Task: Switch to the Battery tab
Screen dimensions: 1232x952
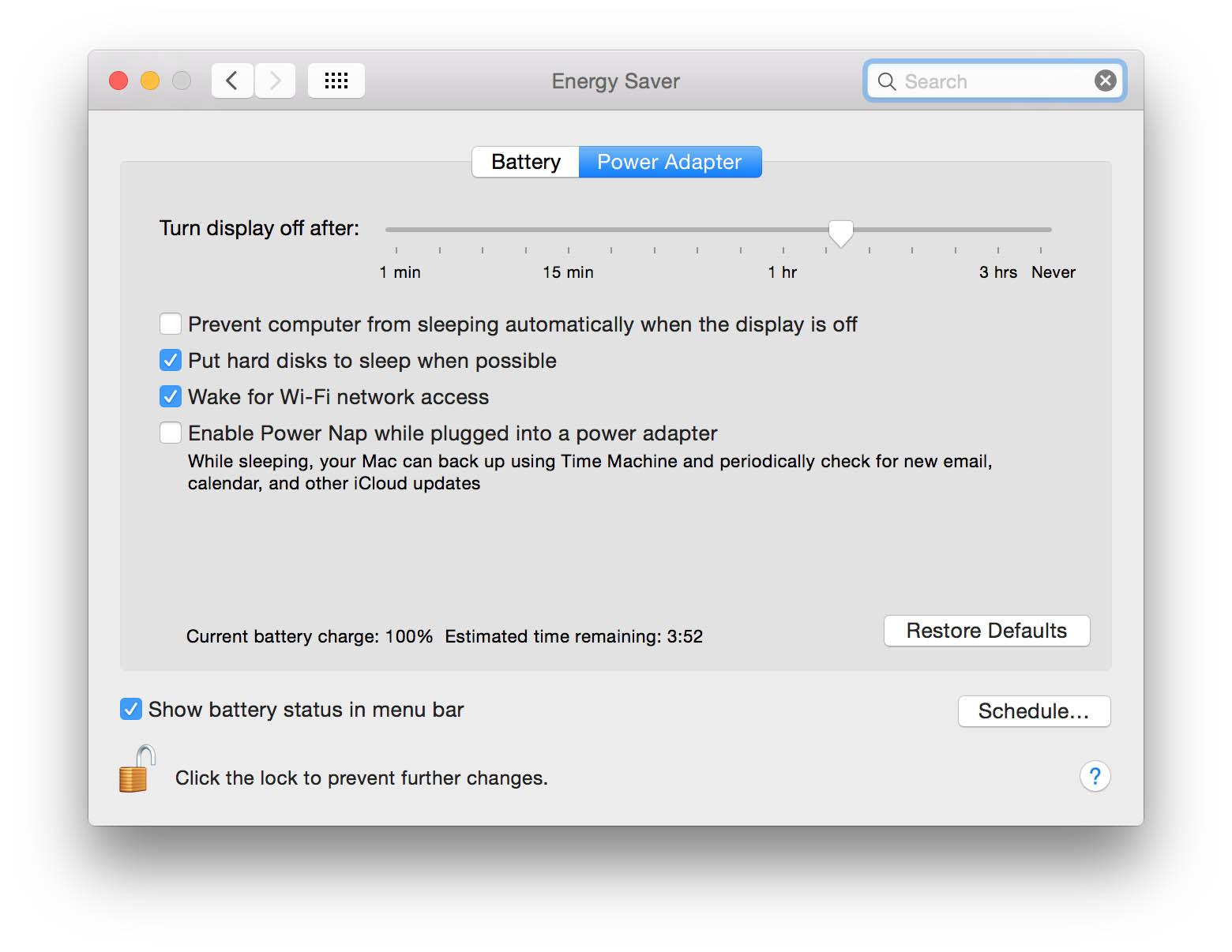Action: pos(526,162)
